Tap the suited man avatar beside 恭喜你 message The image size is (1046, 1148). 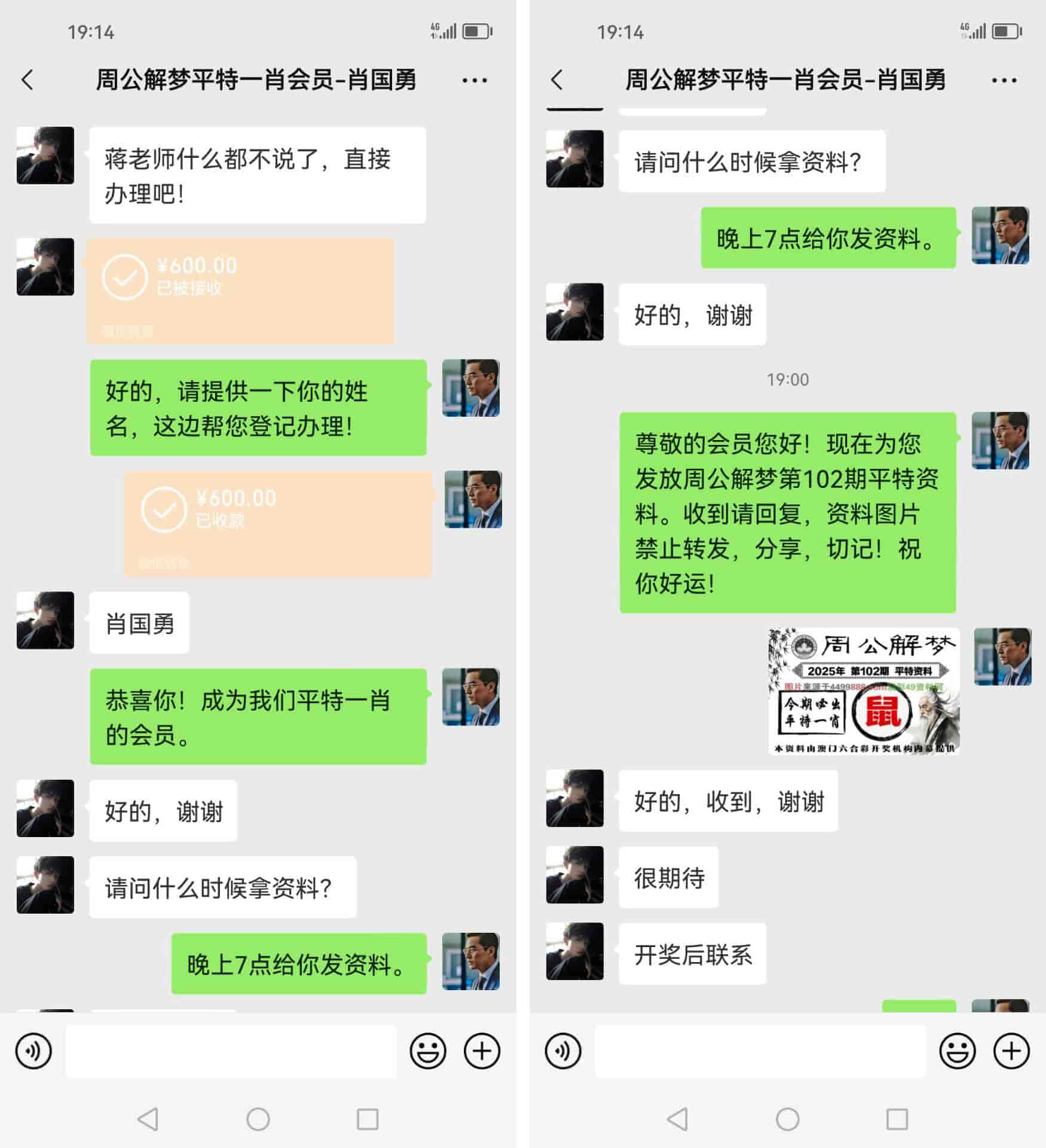[471, 697]
